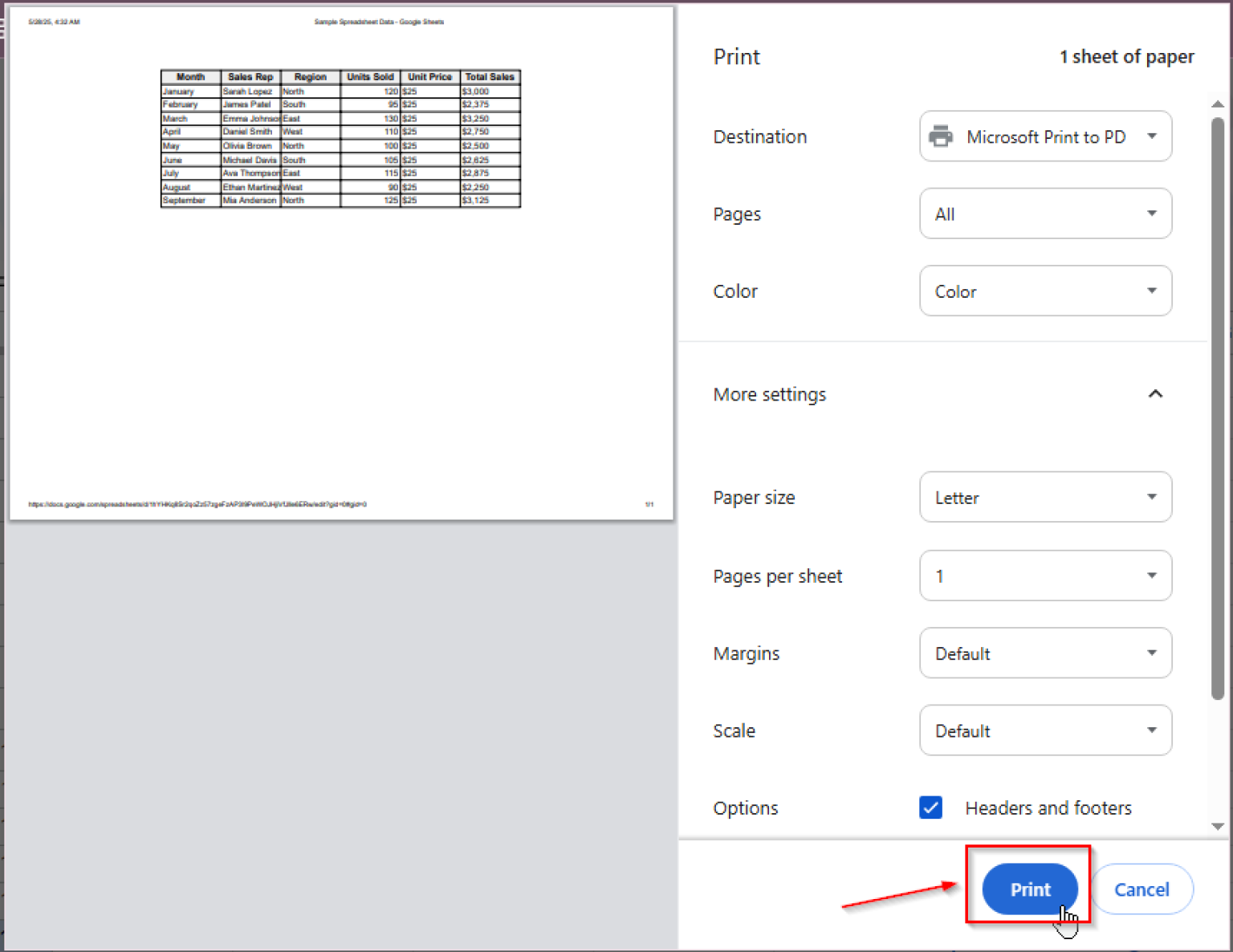Open the Paper size dropdown

tap(1044, 497)
